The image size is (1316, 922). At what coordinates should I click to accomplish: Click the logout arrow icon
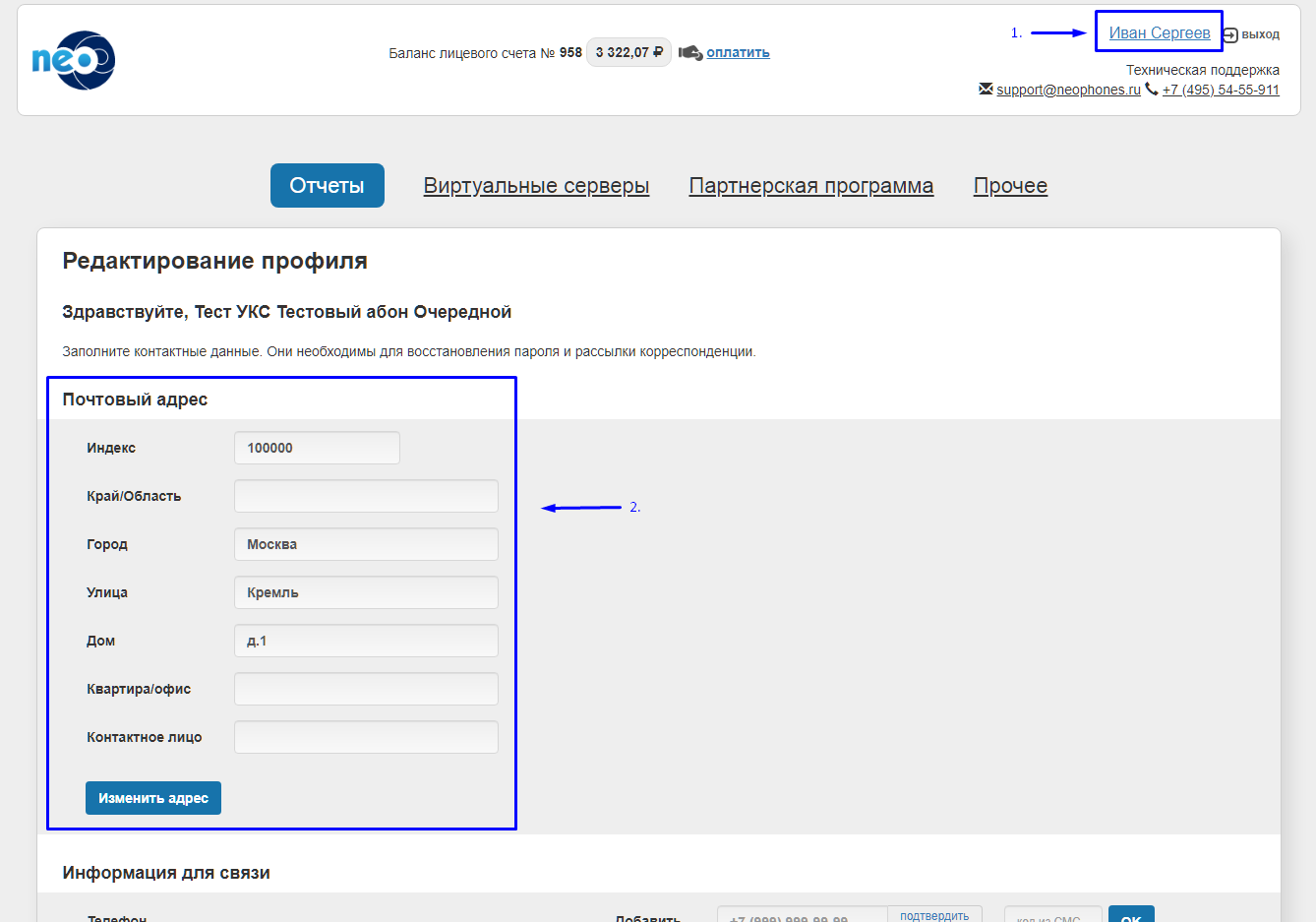[x=1230, y=34]
